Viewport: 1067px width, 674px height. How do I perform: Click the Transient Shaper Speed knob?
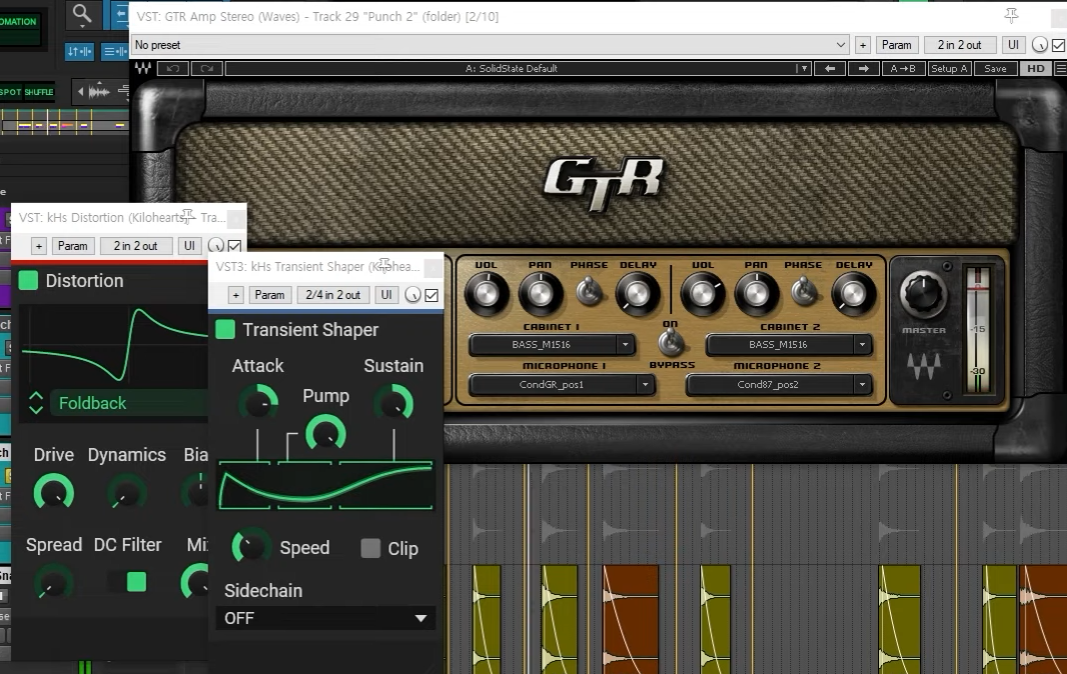(x=250, y=546)
